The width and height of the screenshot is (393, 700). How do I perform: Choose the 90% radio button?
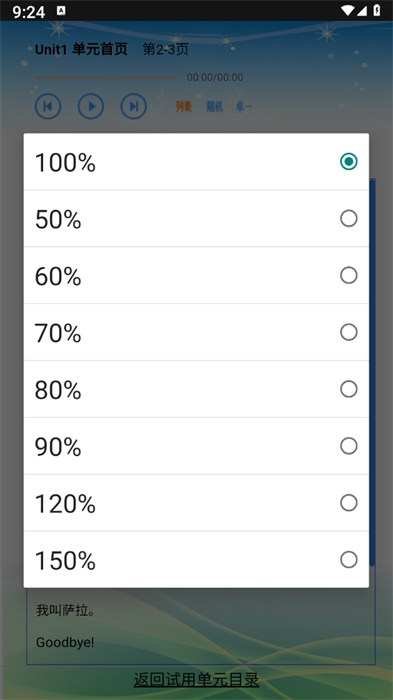point(348,446)
